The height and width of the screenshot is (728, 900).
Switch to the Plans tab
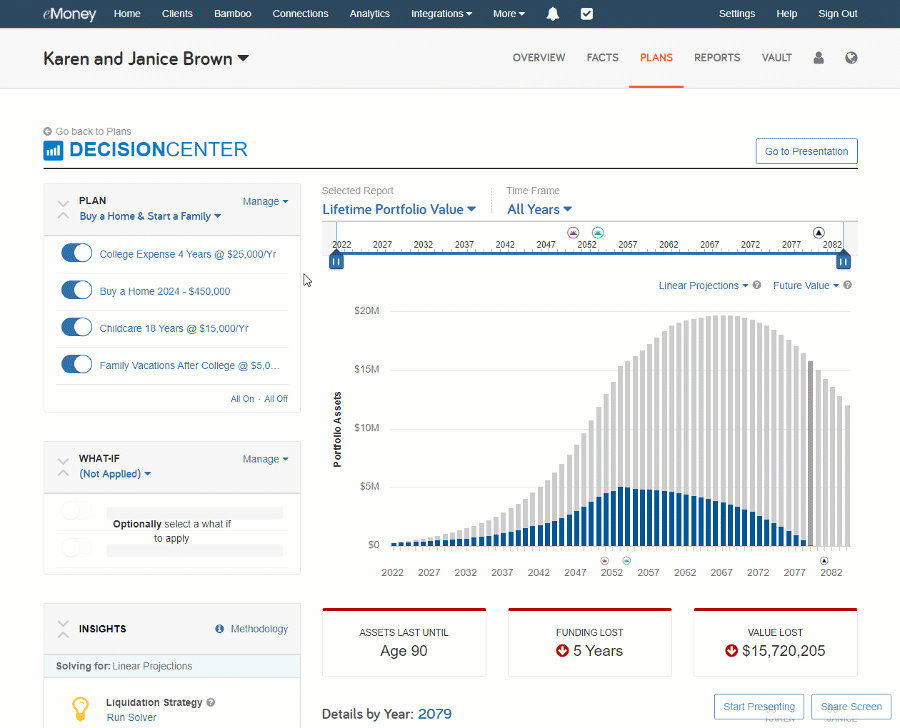pos(656,57)
